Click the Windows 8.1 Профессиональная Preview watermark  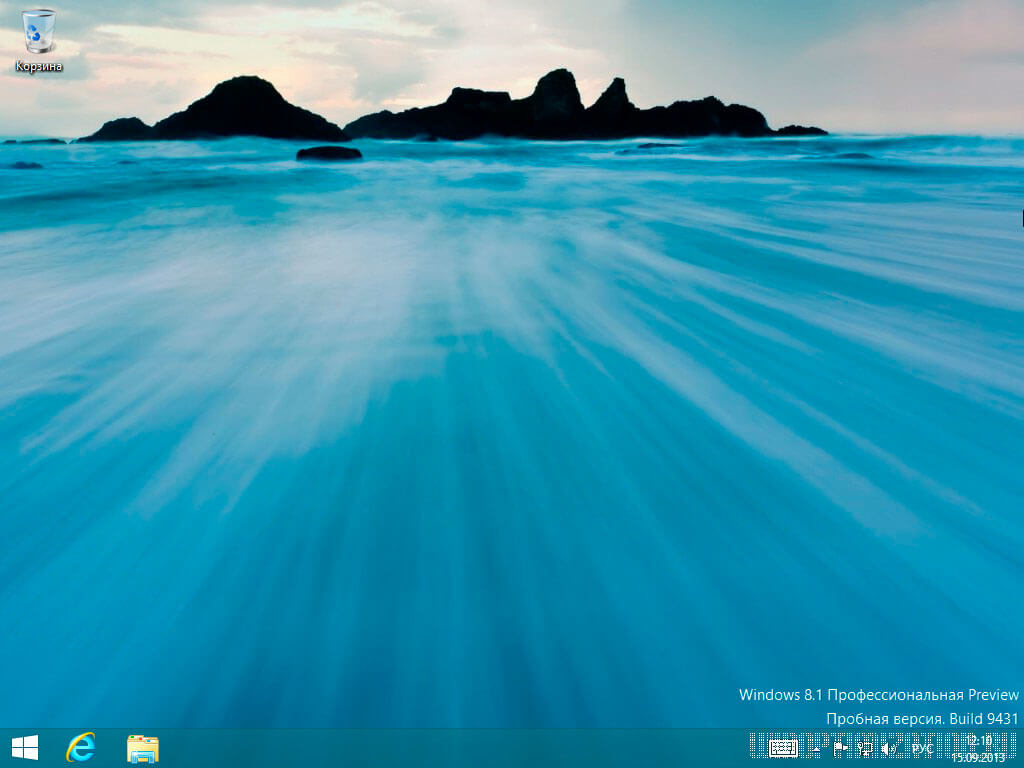878,694
